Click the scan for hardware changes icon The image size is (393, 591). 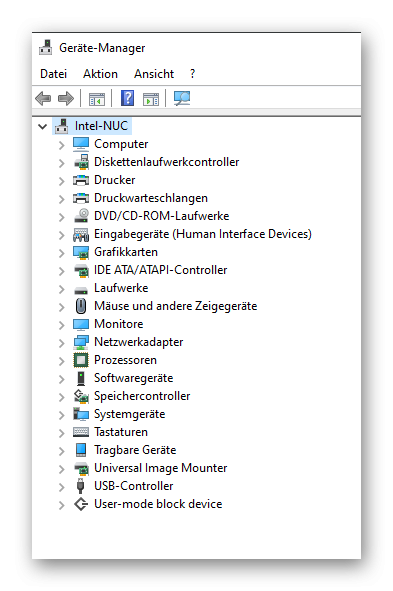pyautogui.click(x=182, y=98)
